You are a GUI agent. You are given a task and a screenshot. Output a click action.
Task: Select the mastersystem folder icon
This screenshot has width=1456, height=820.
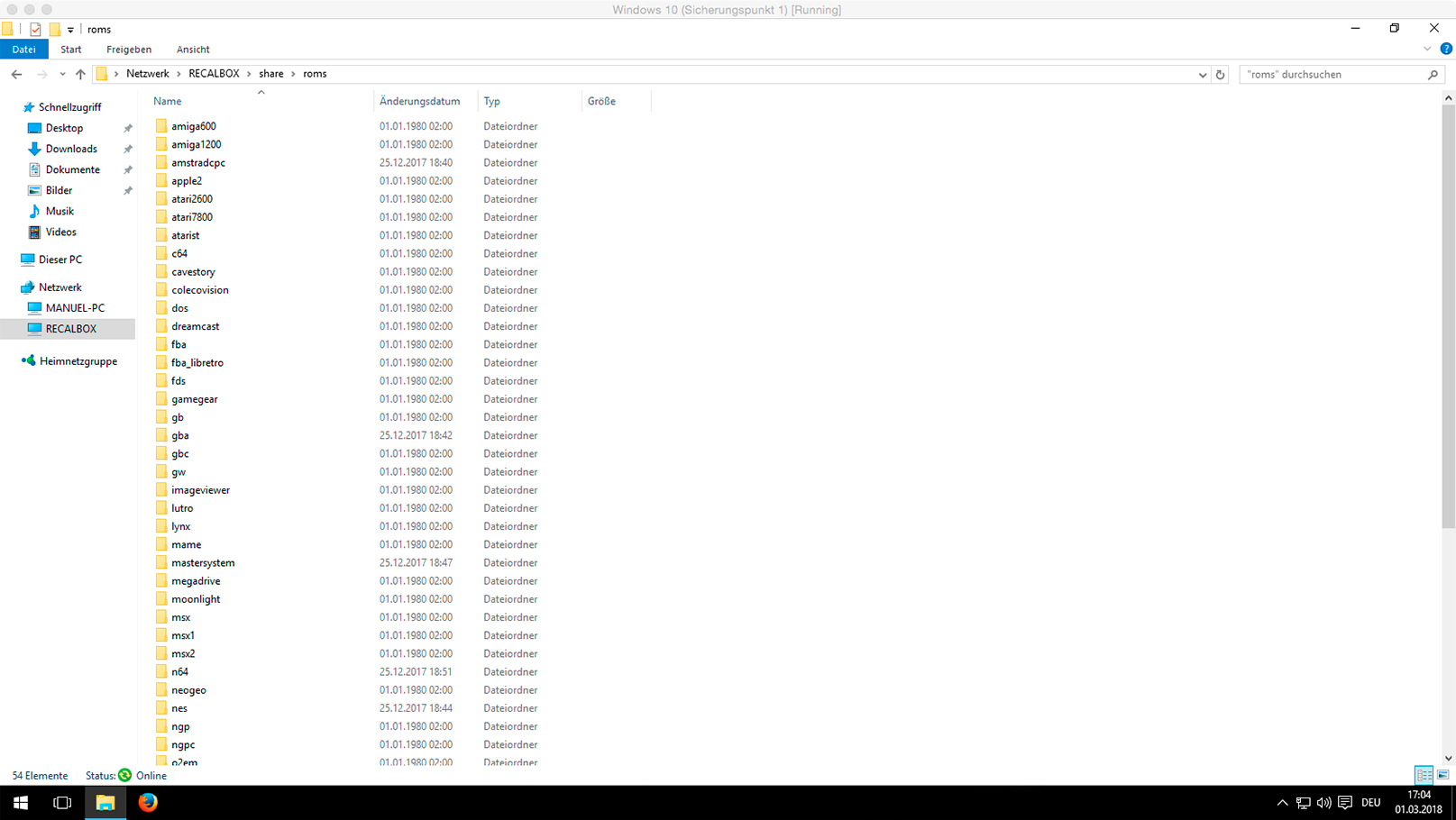(x=161, y=562)
